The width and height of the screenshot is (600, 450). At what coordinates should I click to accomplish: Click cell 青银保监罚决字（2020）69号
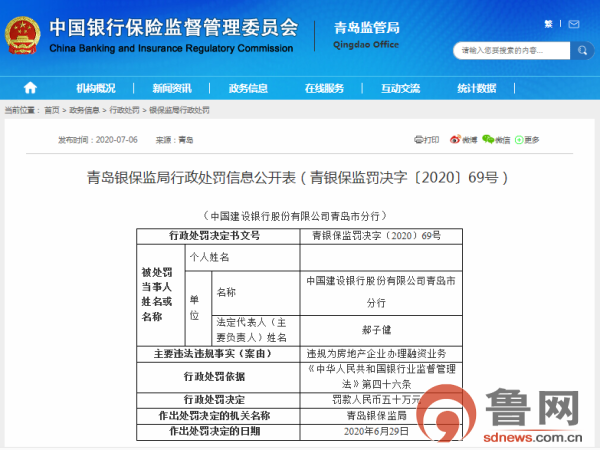(x=381, y=236)
